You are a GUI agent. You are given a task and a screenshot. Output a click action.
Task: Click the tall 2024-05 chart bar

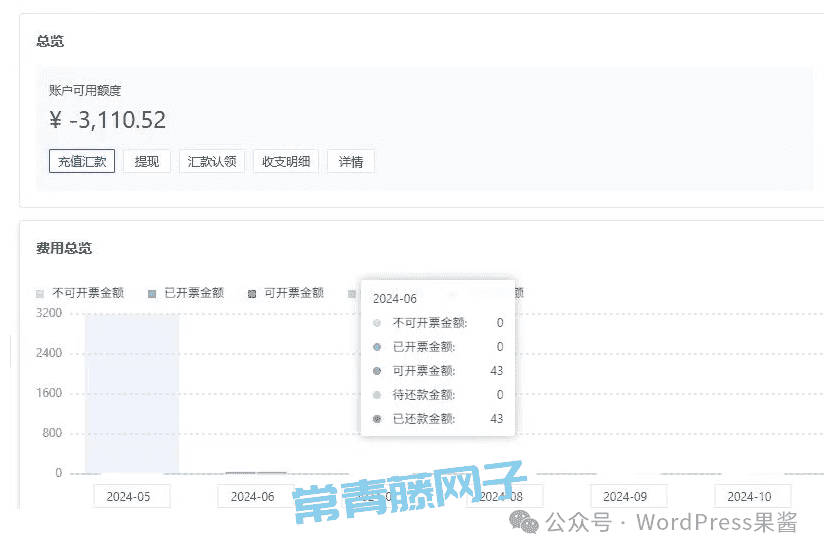click(x=132, y=394)
